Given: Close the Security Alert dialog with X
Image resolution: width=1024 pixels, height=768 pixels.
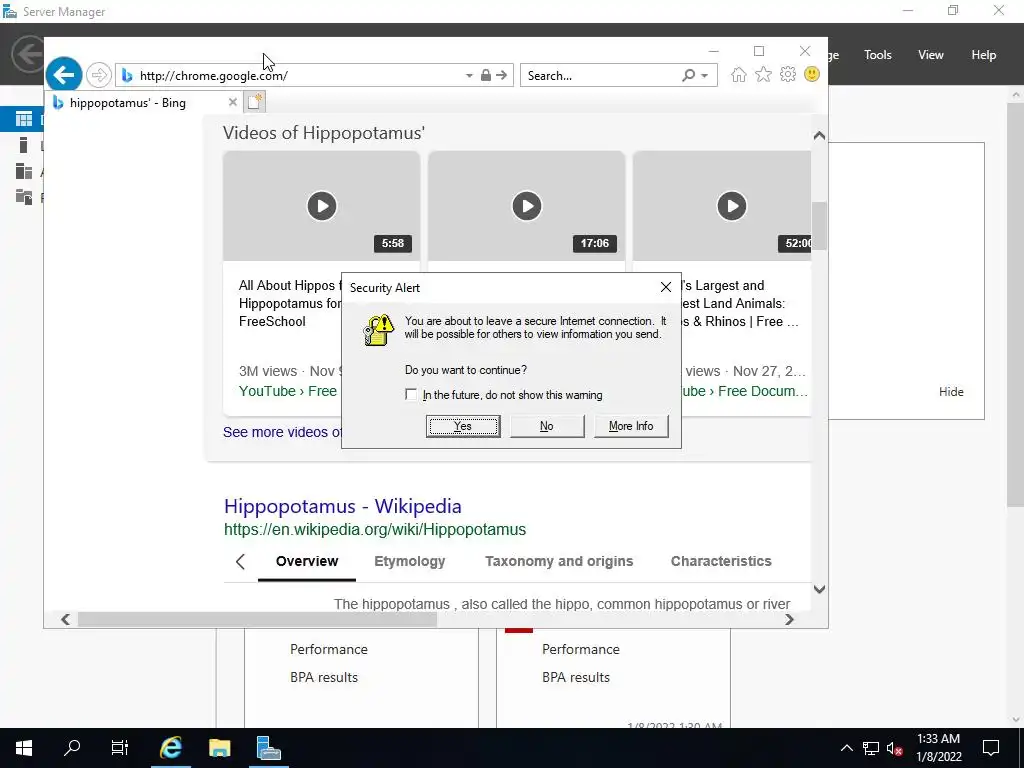Looking at the screenshot, I should pos(665,287).
